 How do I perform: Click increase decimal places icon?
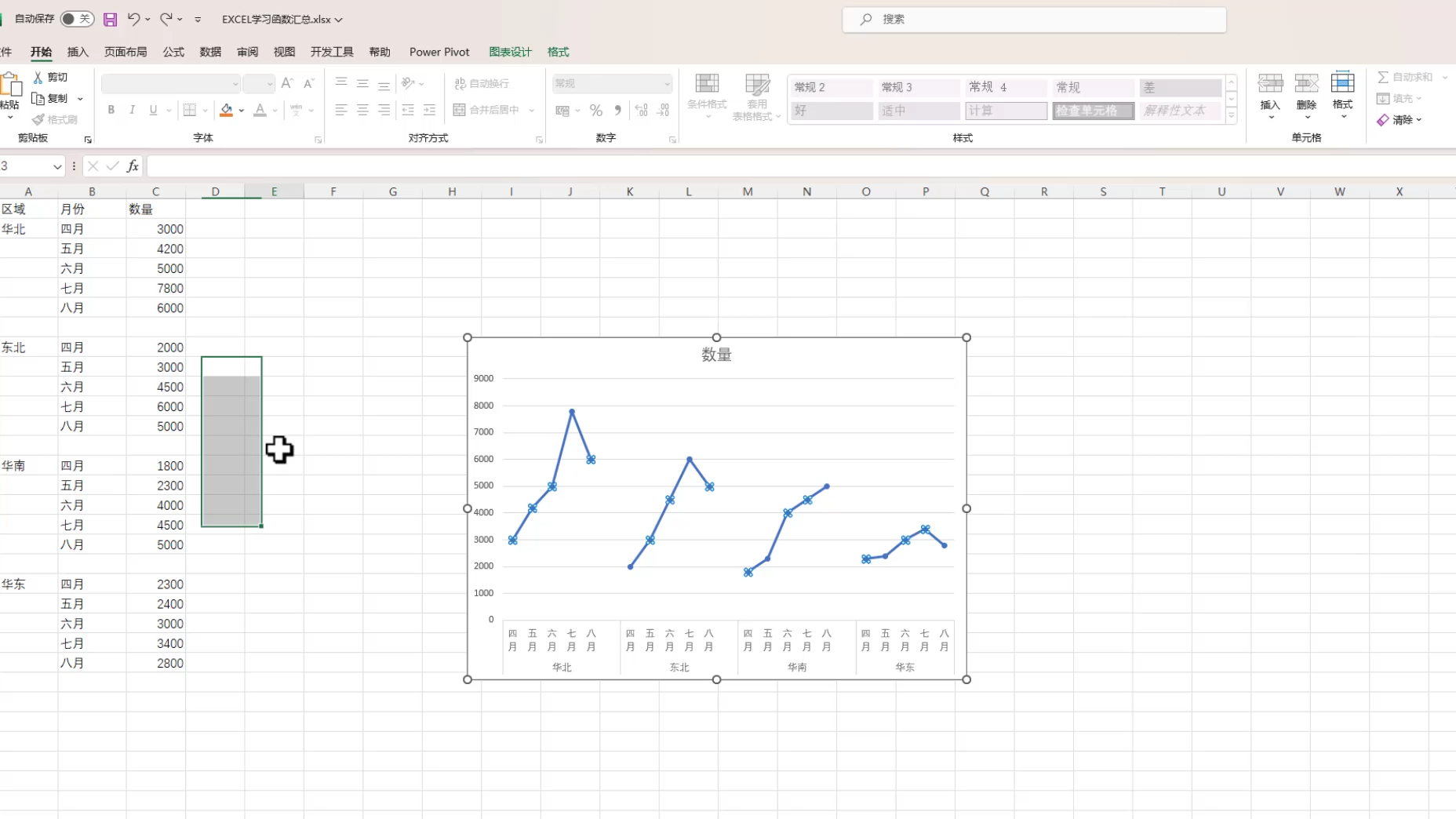(x=642, y=111)
